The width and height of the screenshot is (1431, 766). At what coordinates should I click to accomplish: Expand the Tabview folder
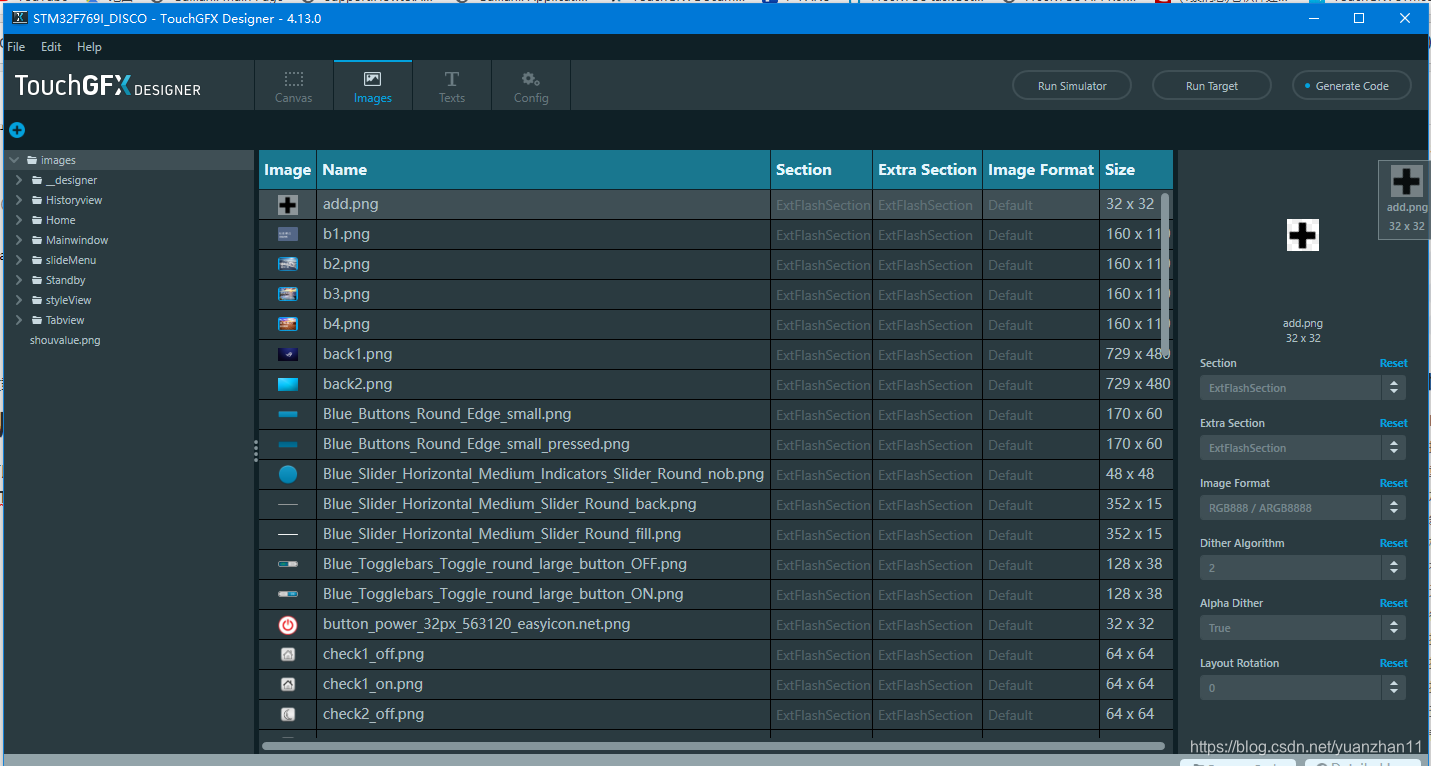click(19, 320)
